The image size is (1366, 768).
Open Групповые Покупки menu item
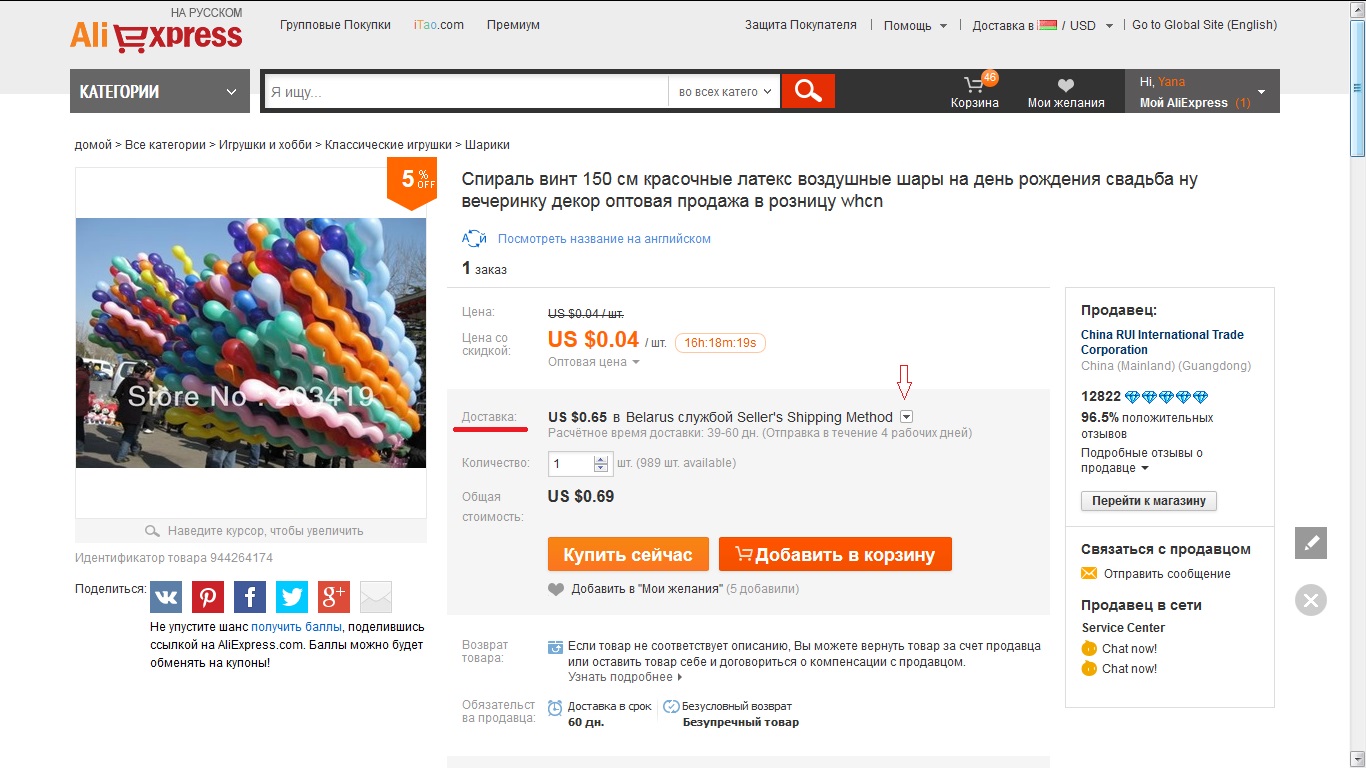tap(333, 25)
